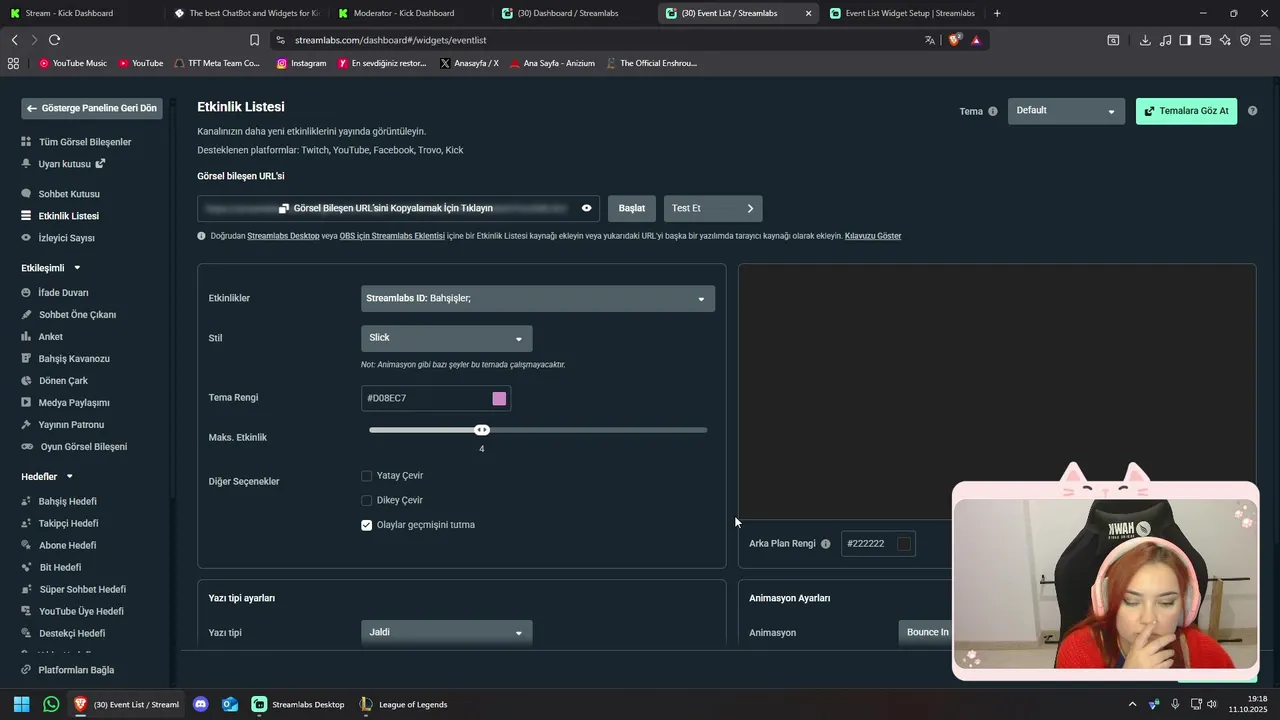Screen dimensions: 1280x720
Task: Click Gösterge Paneline Geri Dön button
Action: coord(92,108)
